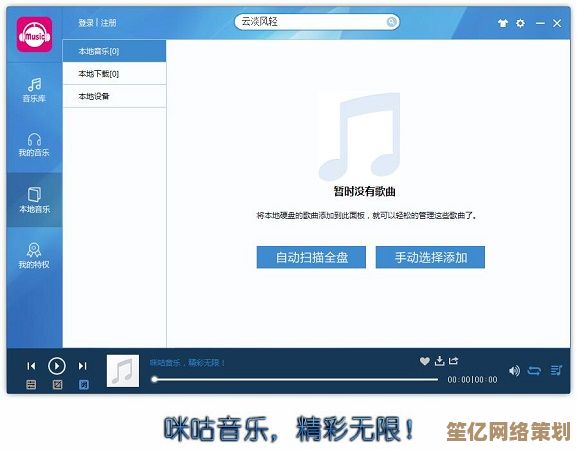Image resolution: width=577 pixels, height=450 pixels.
Task: Click the 暂时没有歌曲 heading
Action: pos(364,191)
